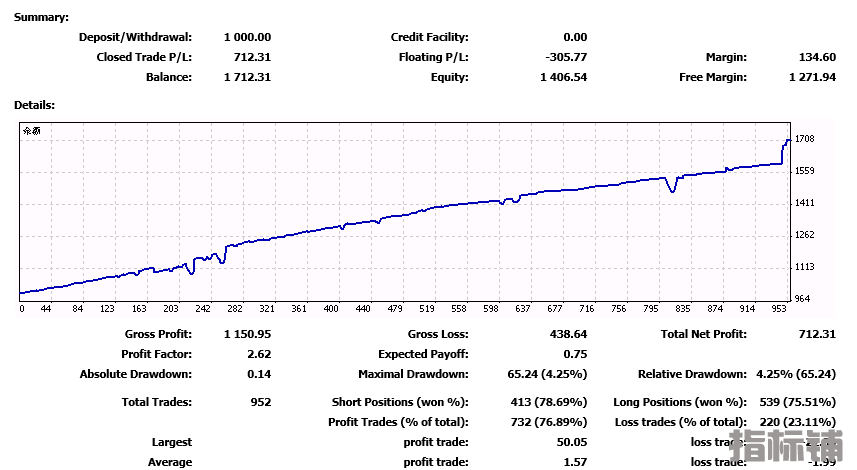
Task: Click the Expected Payoff value 0.75
Action: [x=576, y=354]
